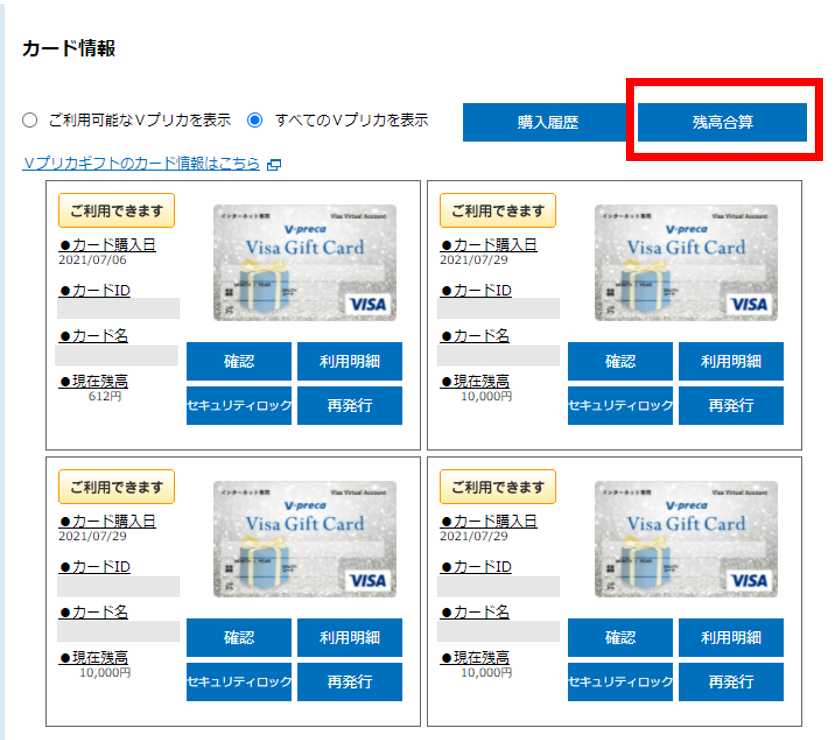The width and height of the screenshot is (835, 740).
Task: Click the Visa Gift Card image on the 612円 card
Action: click(x=305, y=263)
